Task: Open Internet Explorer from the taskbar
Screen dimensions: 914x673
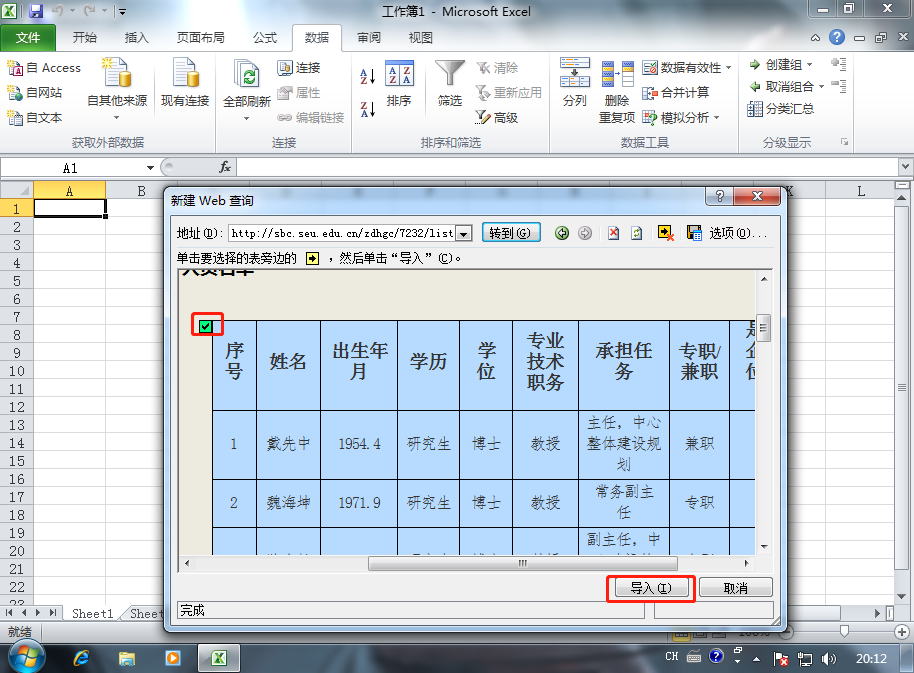Action: click(x=82, y=658)
